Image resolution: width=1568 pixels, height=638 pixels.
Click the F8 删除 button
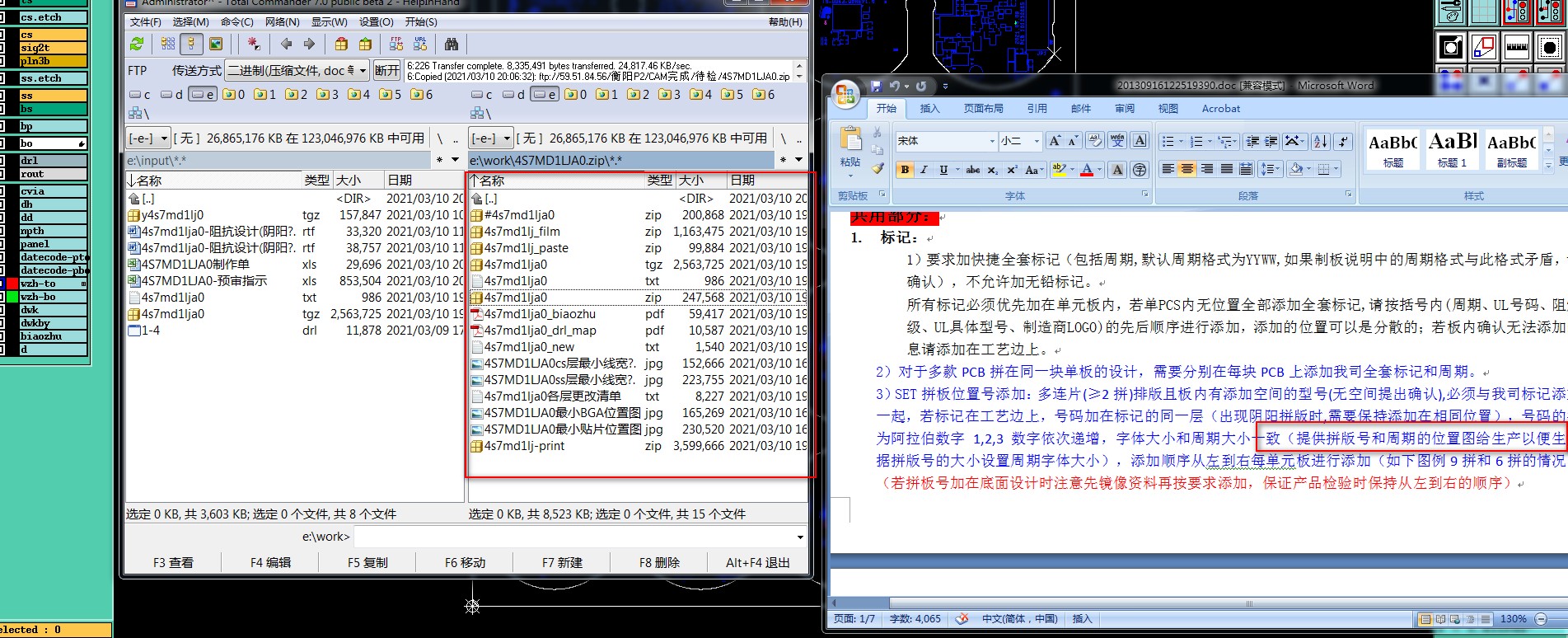[x=659, y=563]
